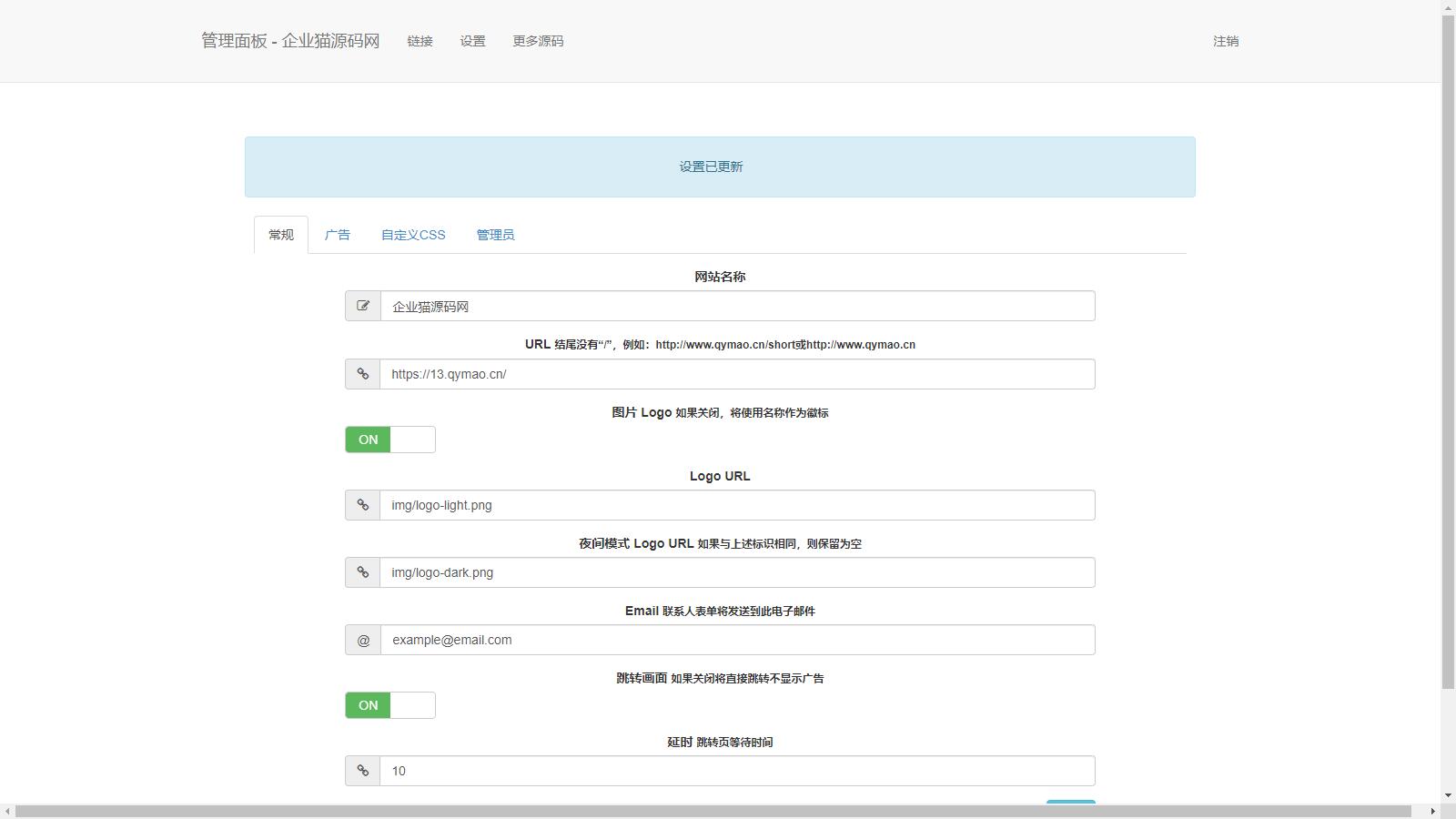
Task: Open 设置 in the top navigation
Action: [472, 41]
